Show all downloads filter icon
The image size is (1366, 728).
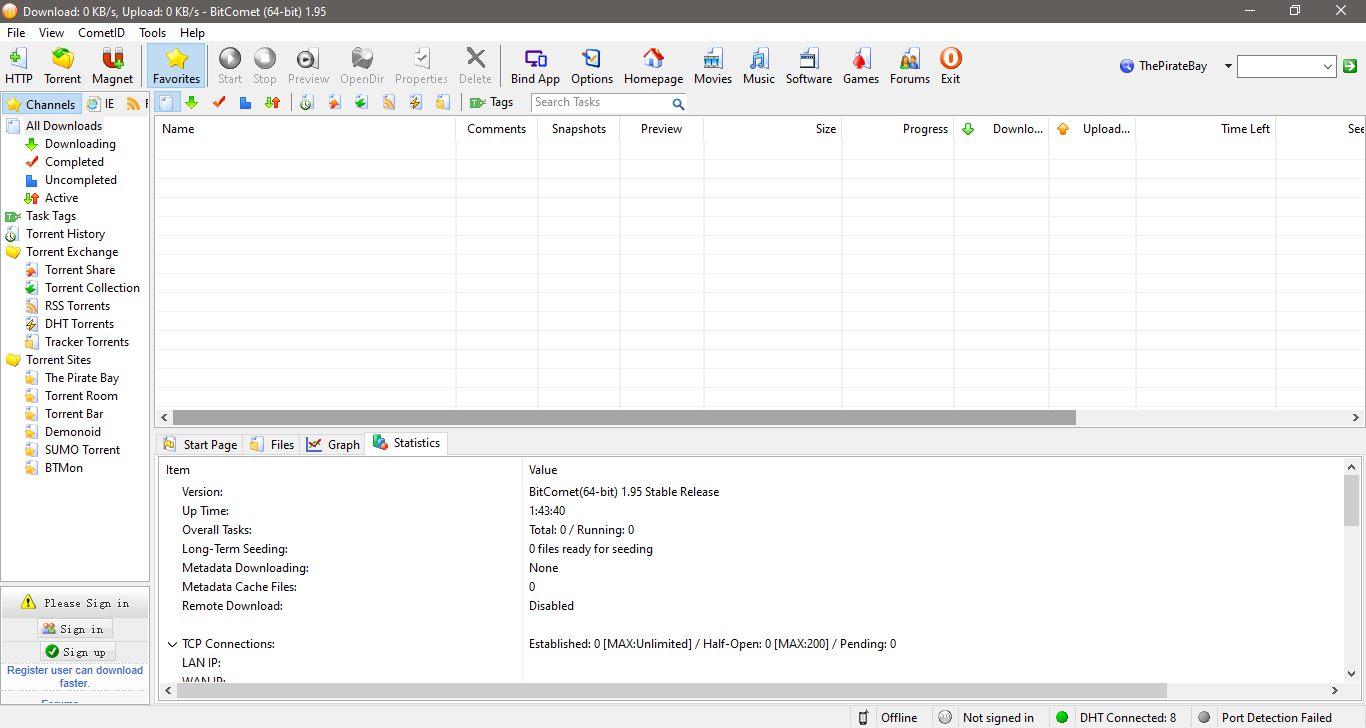coord(166,102)
